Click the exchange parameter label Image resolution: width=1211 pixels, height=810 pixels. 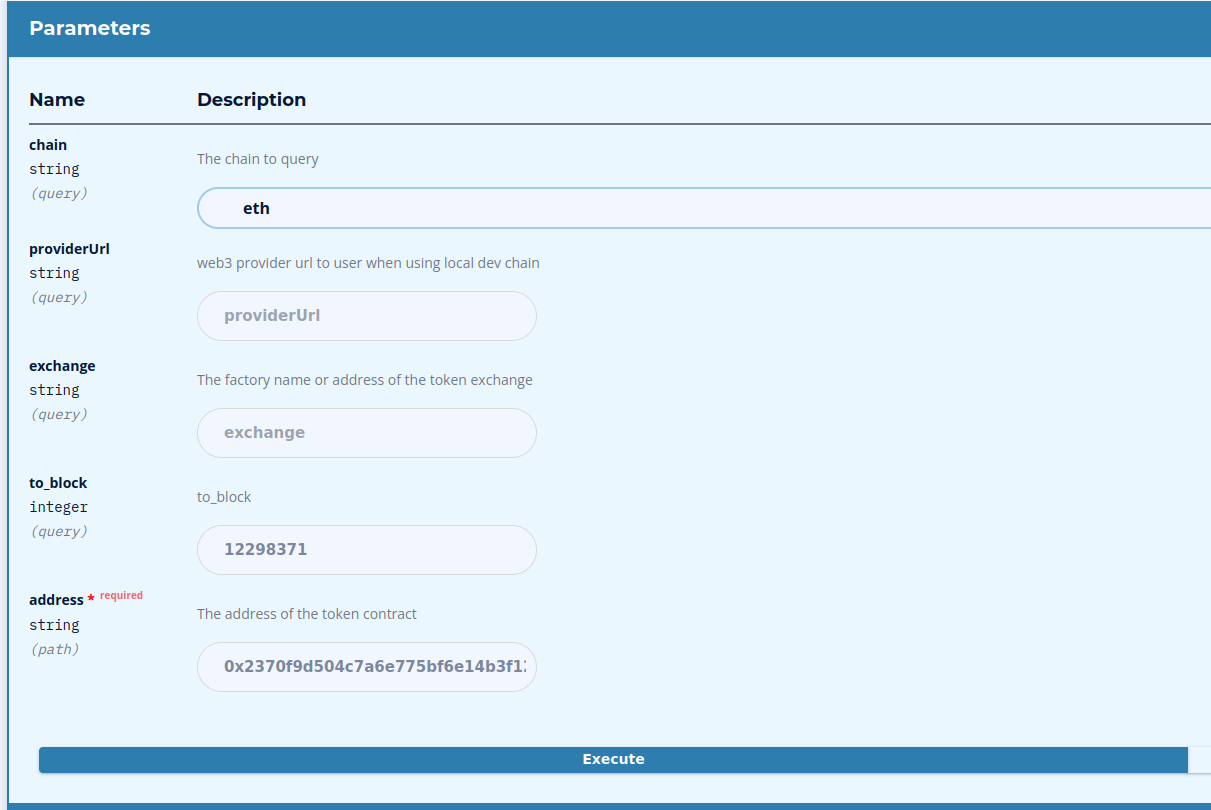pyautogui.click(x=62, y=365)
